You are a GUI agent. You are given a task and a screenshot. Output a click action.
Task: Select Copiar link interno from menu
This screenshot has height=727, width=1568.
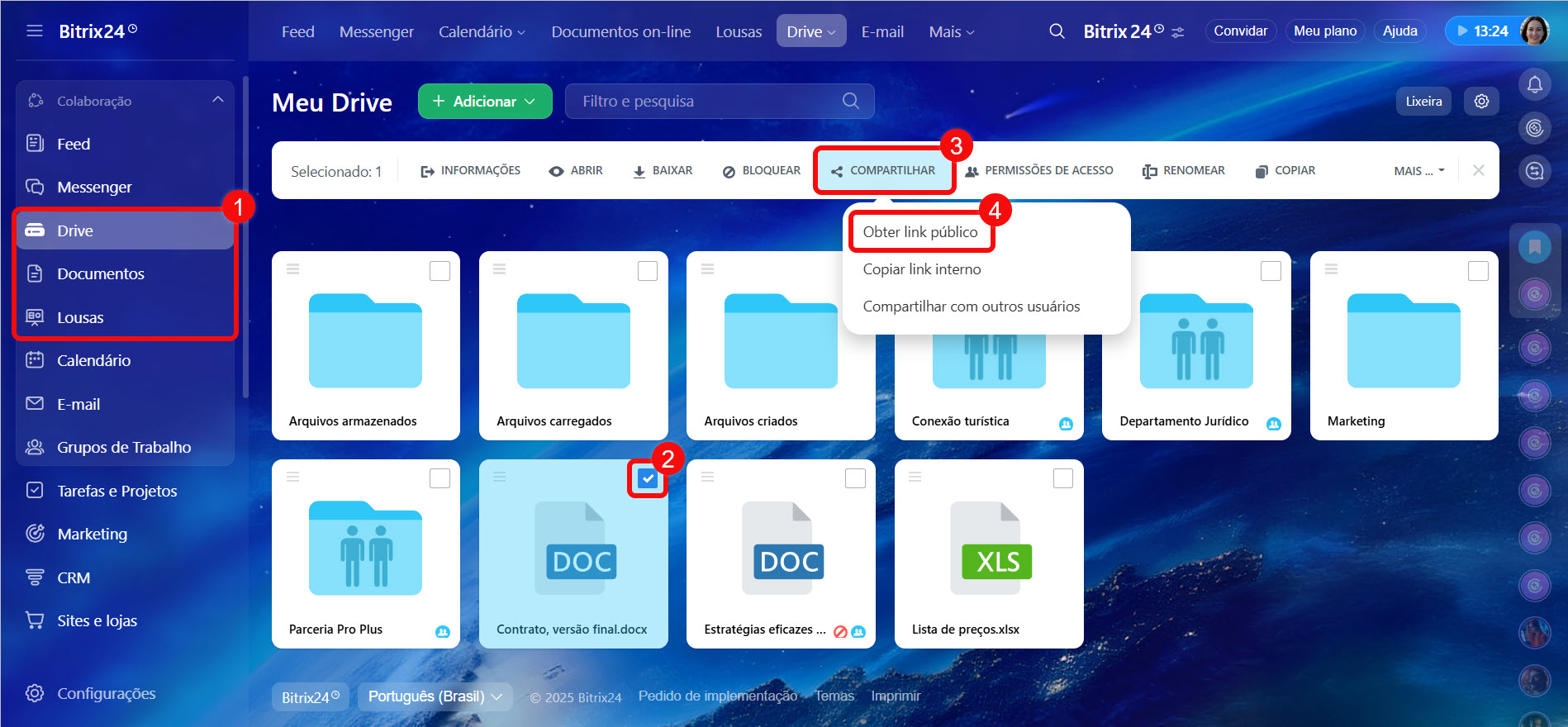coord(921,269)
